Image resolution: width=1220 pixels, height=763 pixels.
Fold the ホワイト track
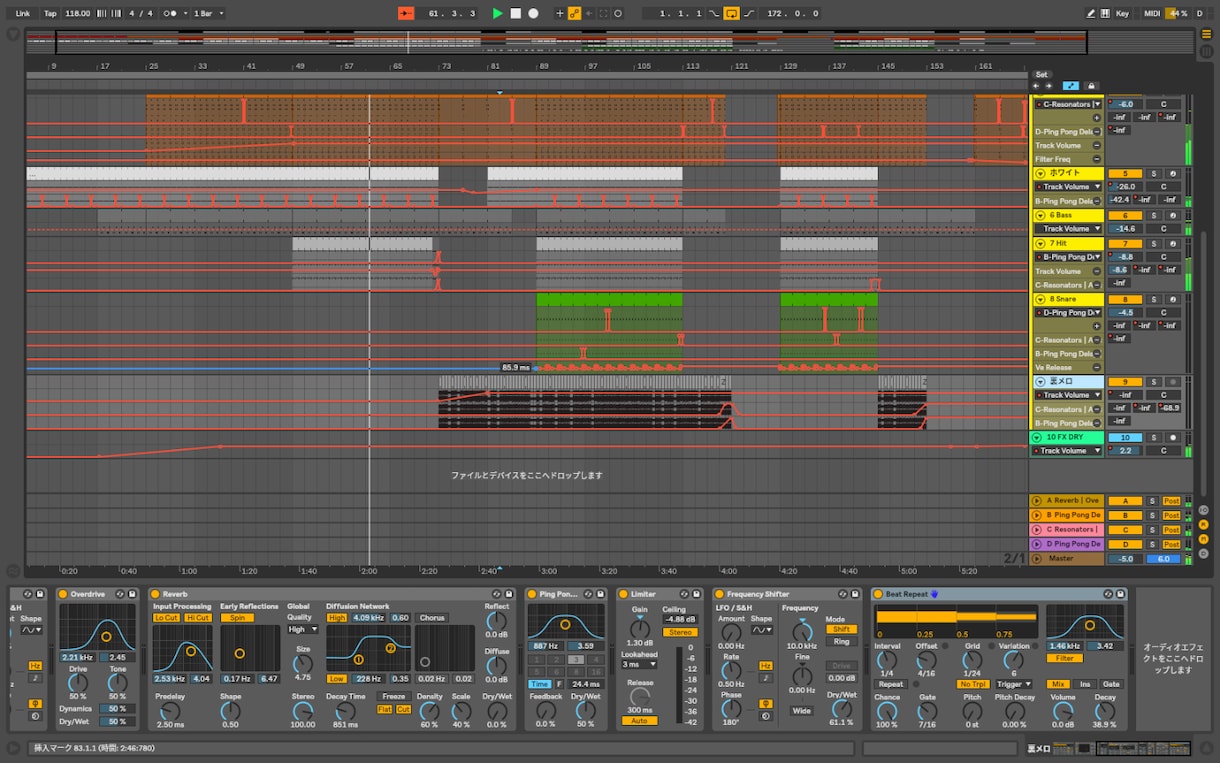[x=1040, y=173]
